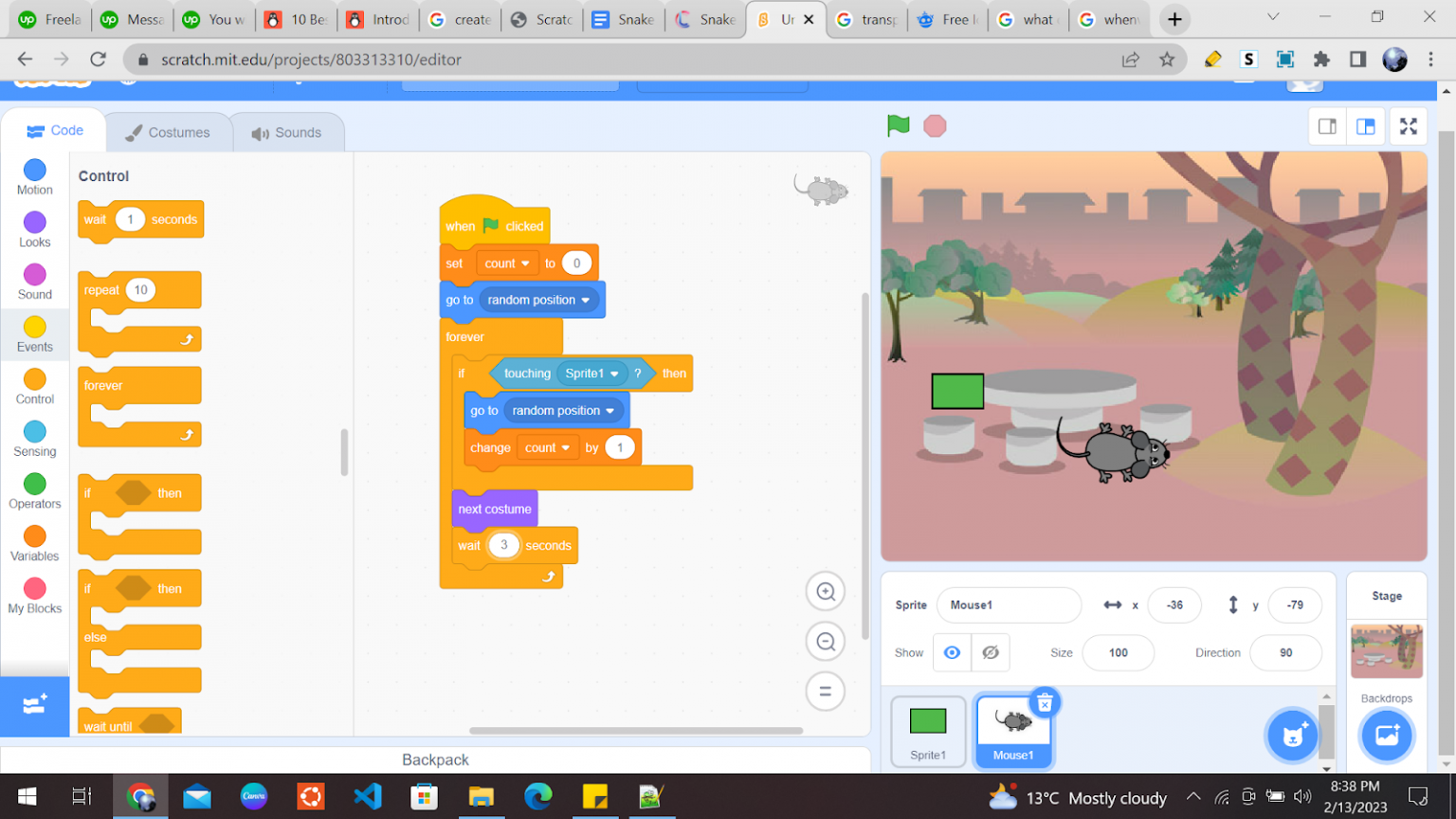
Task: Open the Choose a Backdrop menu
Action: (x=1387, y=736)
